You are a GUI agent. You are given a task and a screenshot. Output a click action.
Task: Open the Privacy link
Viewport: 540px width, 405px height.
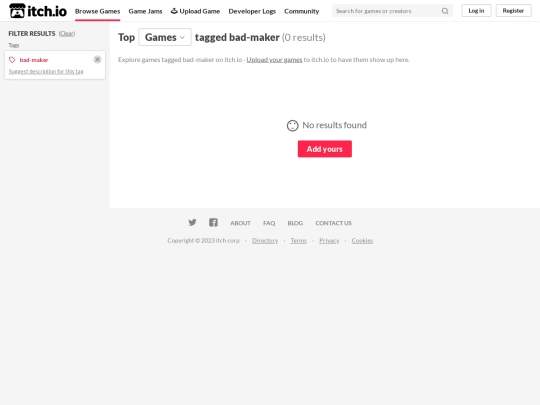[329, 240]
